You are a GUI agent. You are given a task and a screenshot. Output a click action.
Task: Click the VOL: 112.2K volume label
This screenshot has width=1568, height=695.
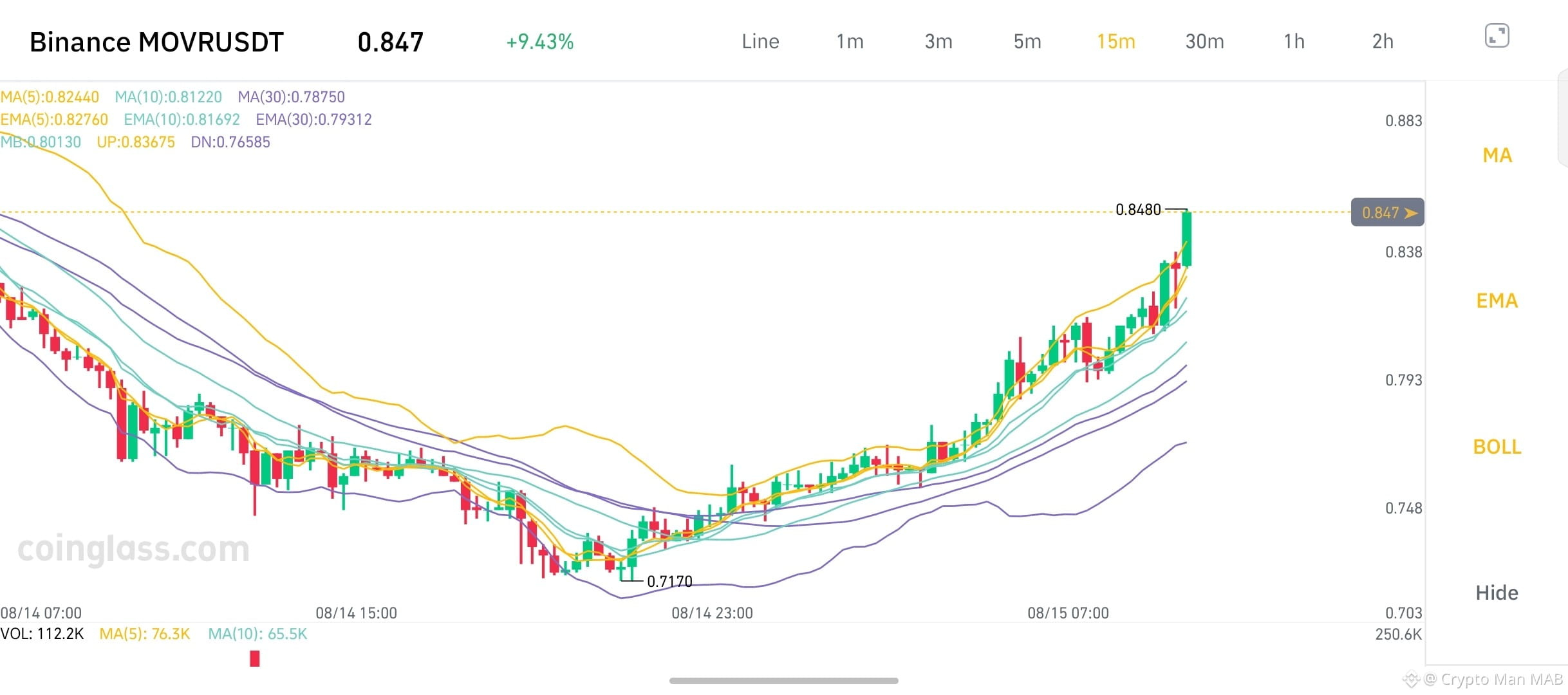tap(42, 634)
